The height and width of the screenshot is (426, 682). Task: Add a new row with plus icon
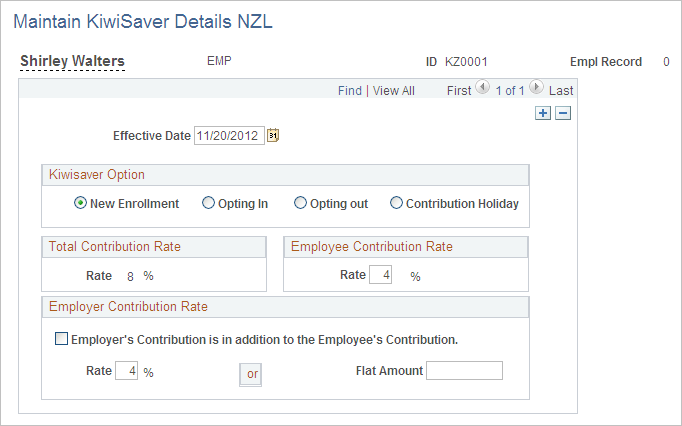point(543,114)
